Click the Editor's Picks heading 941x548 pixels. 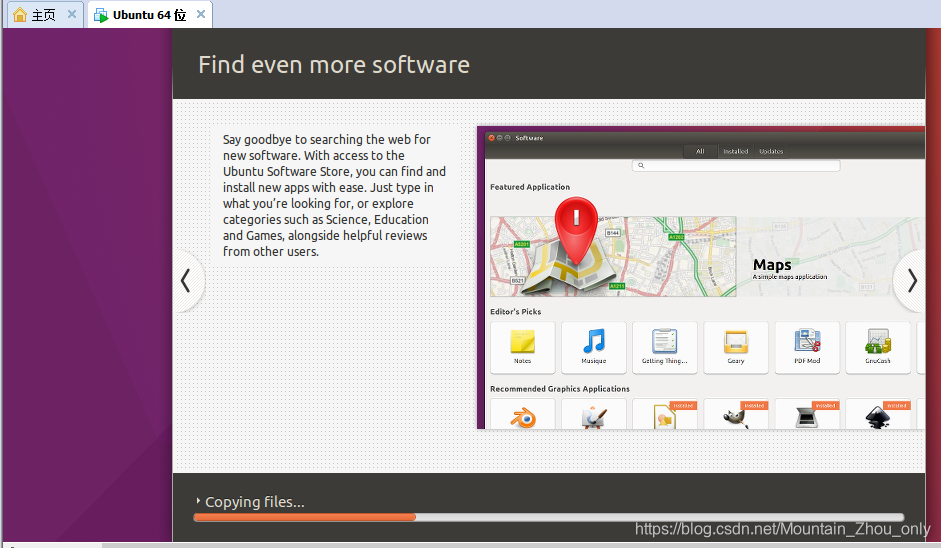point(516,312)
